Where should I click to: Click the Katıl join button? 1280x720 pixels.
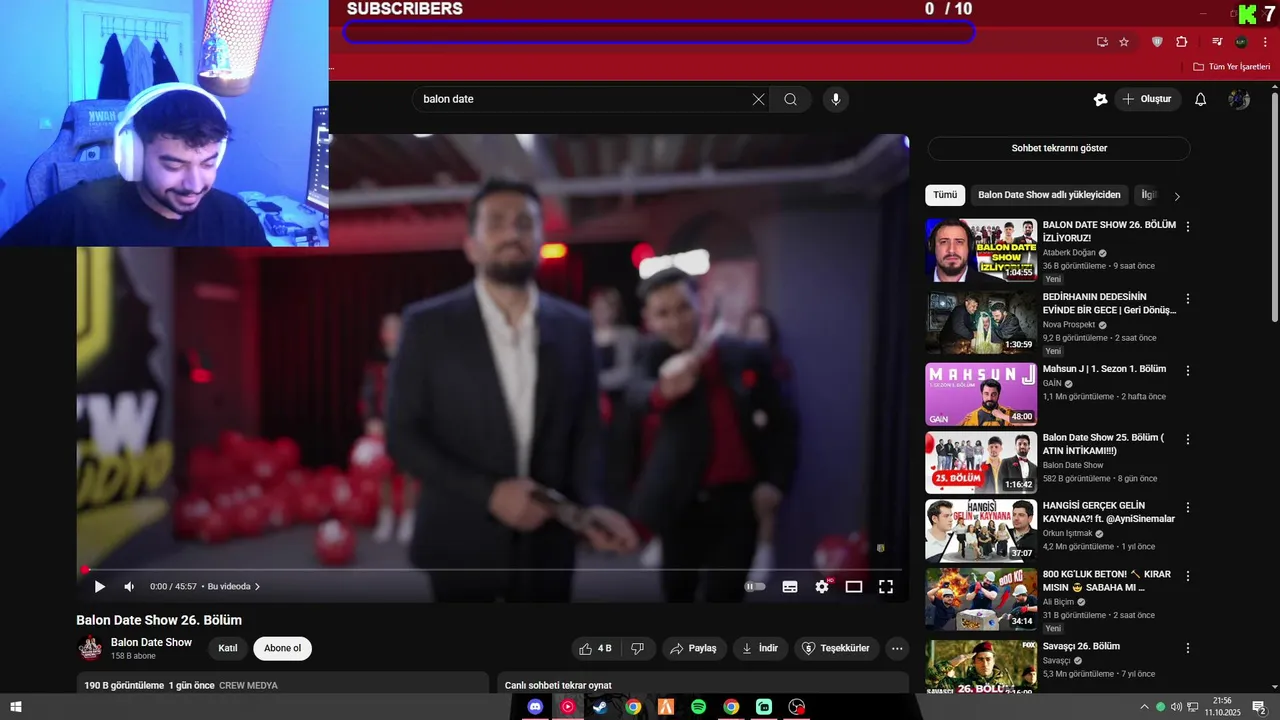point(228,648)
